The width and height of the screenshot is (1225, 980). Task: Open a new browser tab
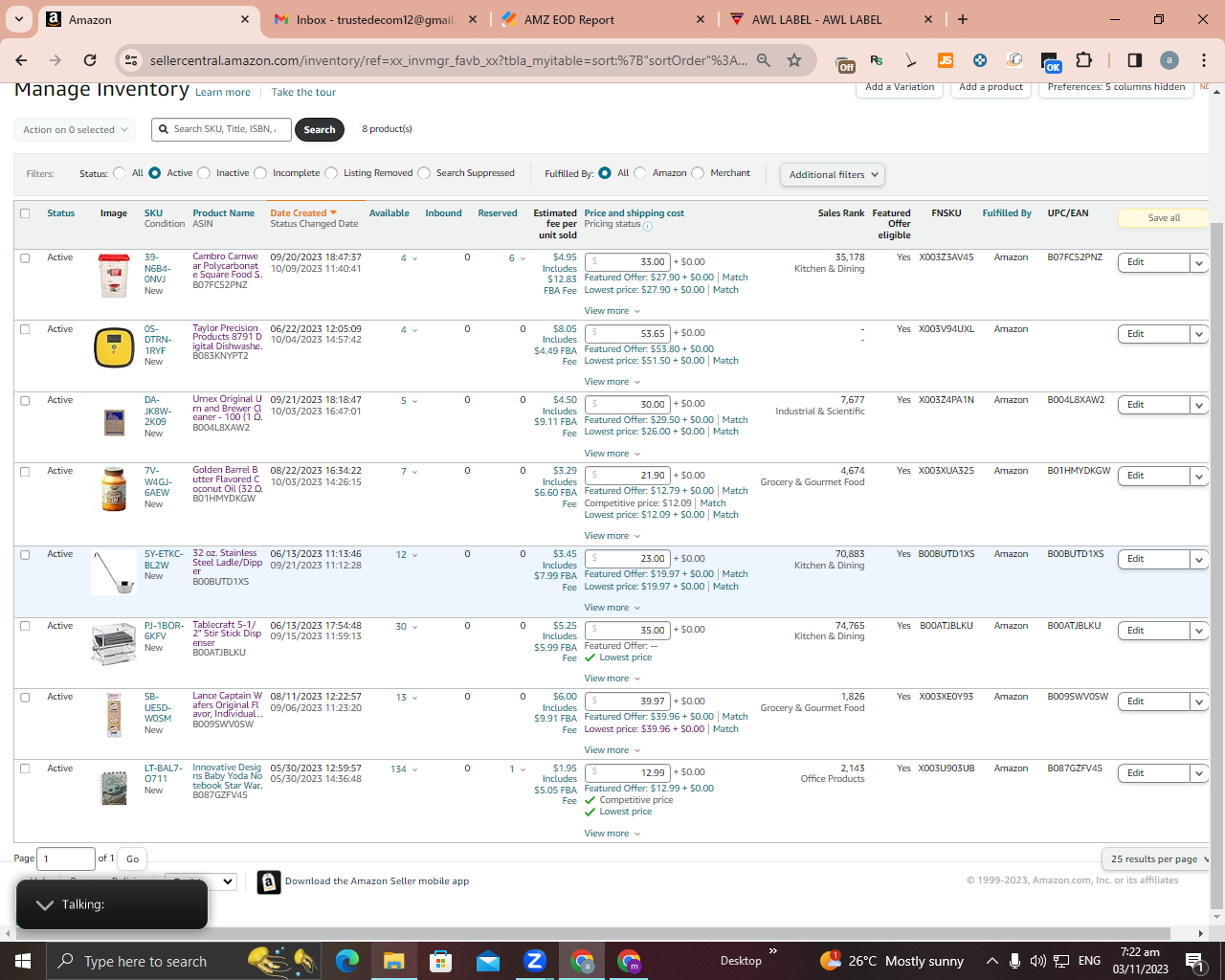(963, 19)
